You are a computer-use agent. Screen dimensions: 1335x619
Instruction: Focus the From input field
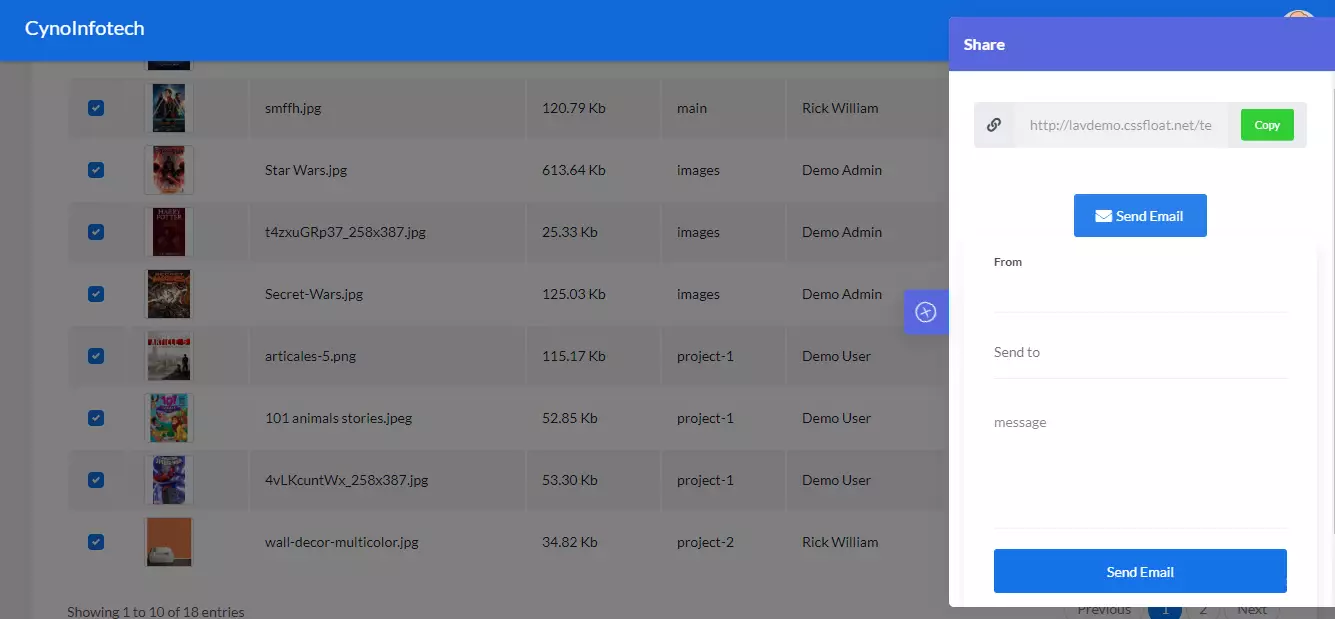coord(1140,292)
